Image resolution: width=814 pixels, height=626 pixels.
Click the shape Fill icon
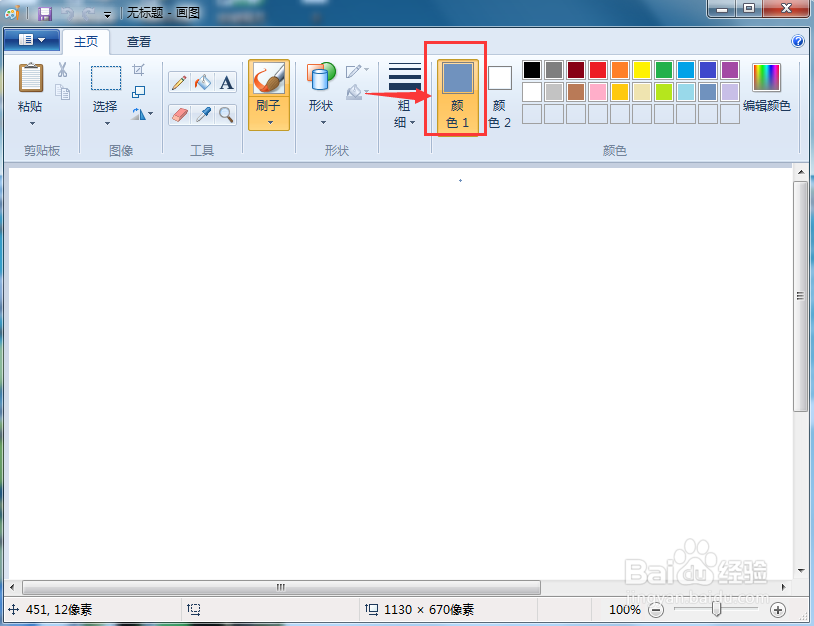[x=354, y=92]
